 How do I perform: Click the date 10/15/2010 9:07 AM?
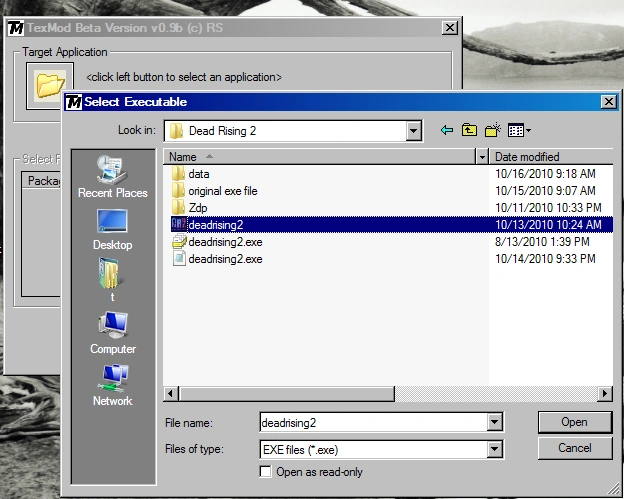[x=545, y=191]
